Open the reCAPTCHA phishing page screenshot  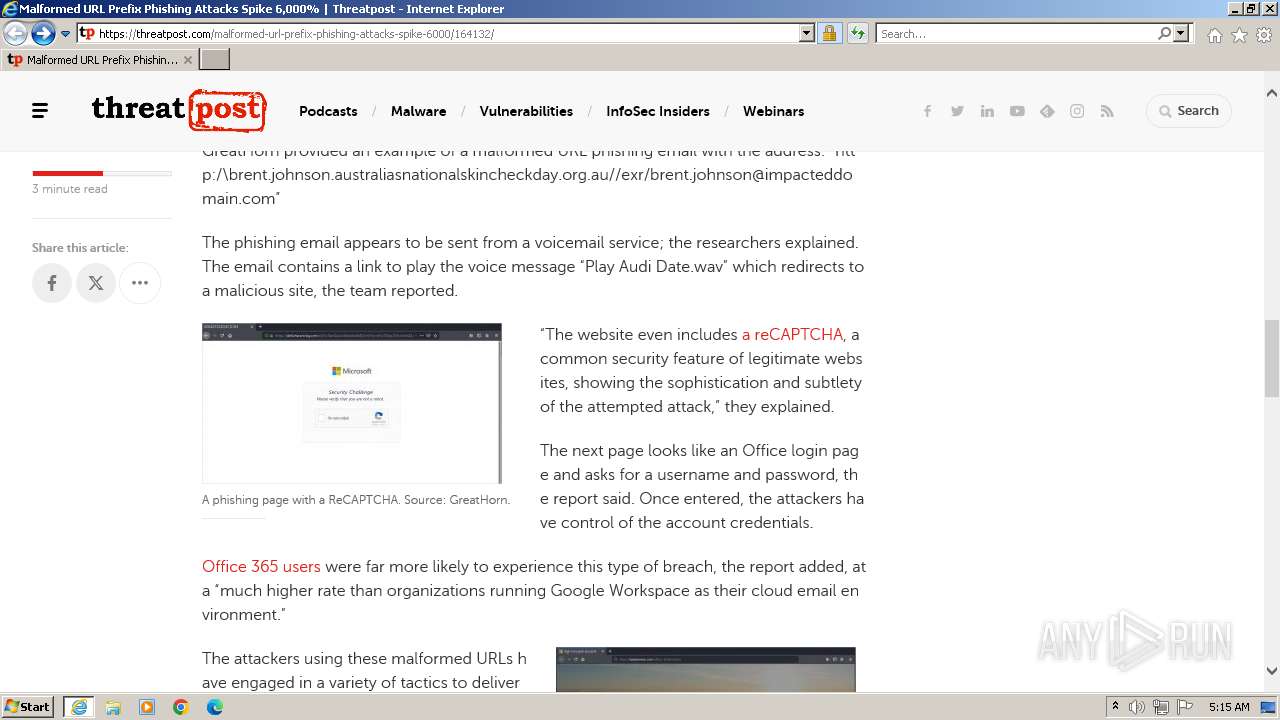[x=352, y=403]
